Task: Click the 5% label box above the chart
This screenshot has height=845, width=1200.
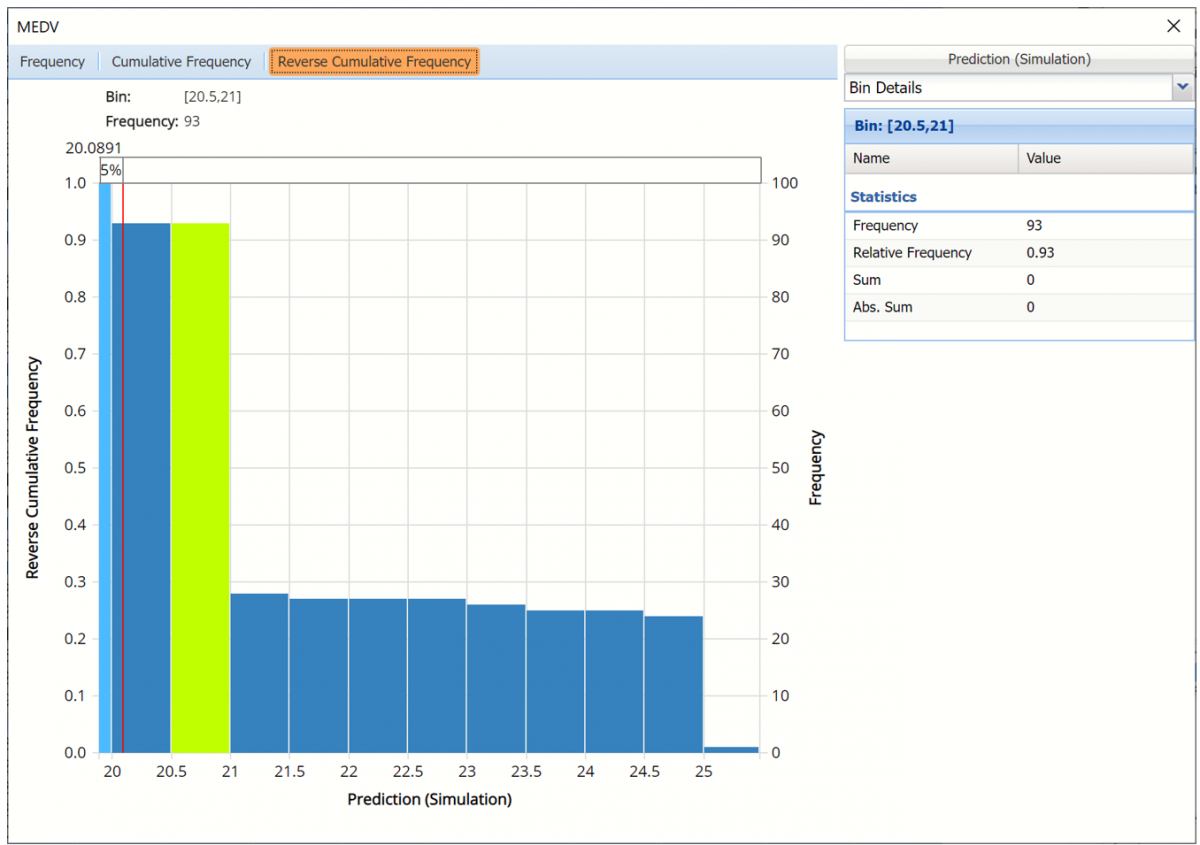Action: [111, 171]
